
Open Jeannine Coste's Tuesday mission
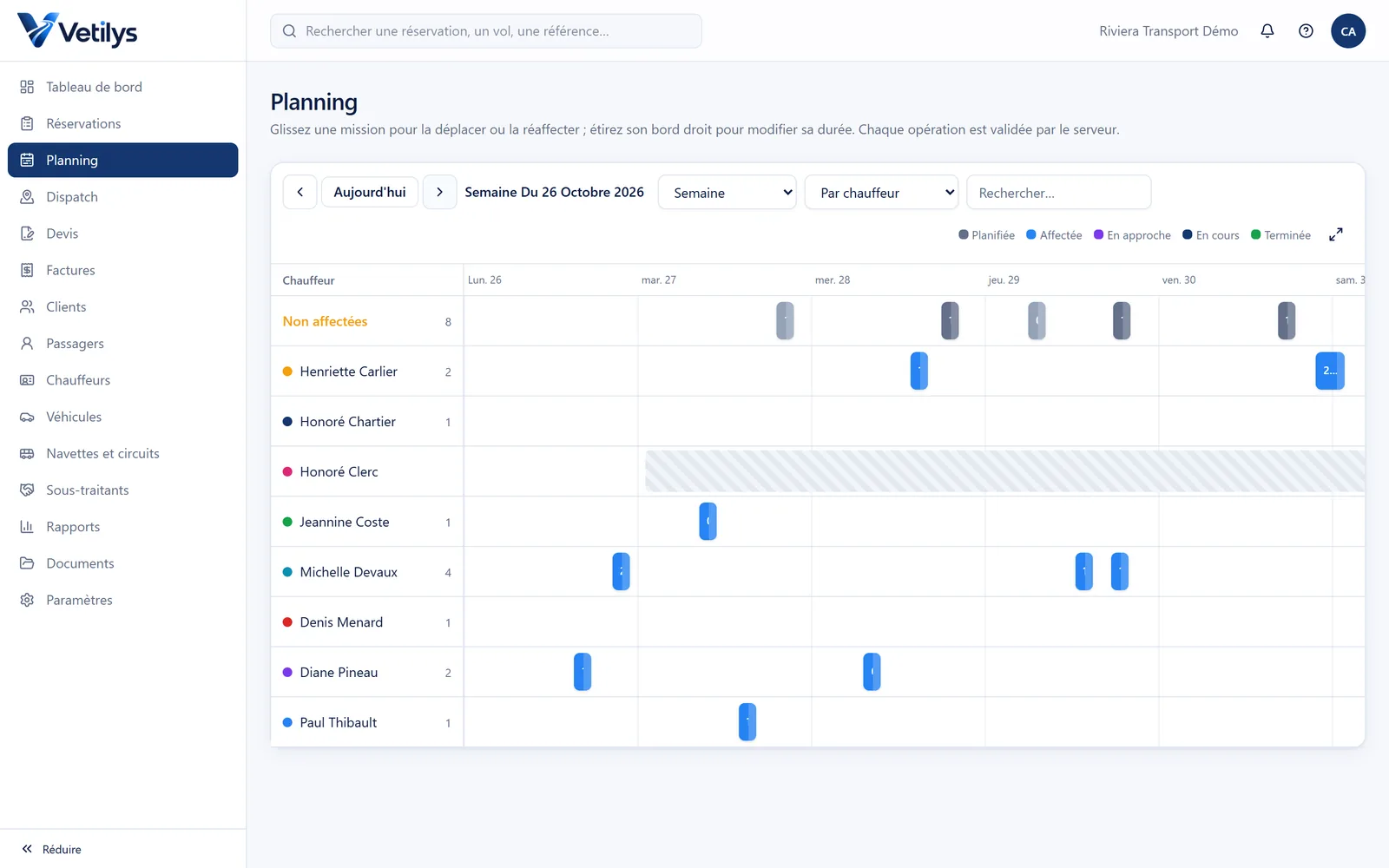[708, 522]
